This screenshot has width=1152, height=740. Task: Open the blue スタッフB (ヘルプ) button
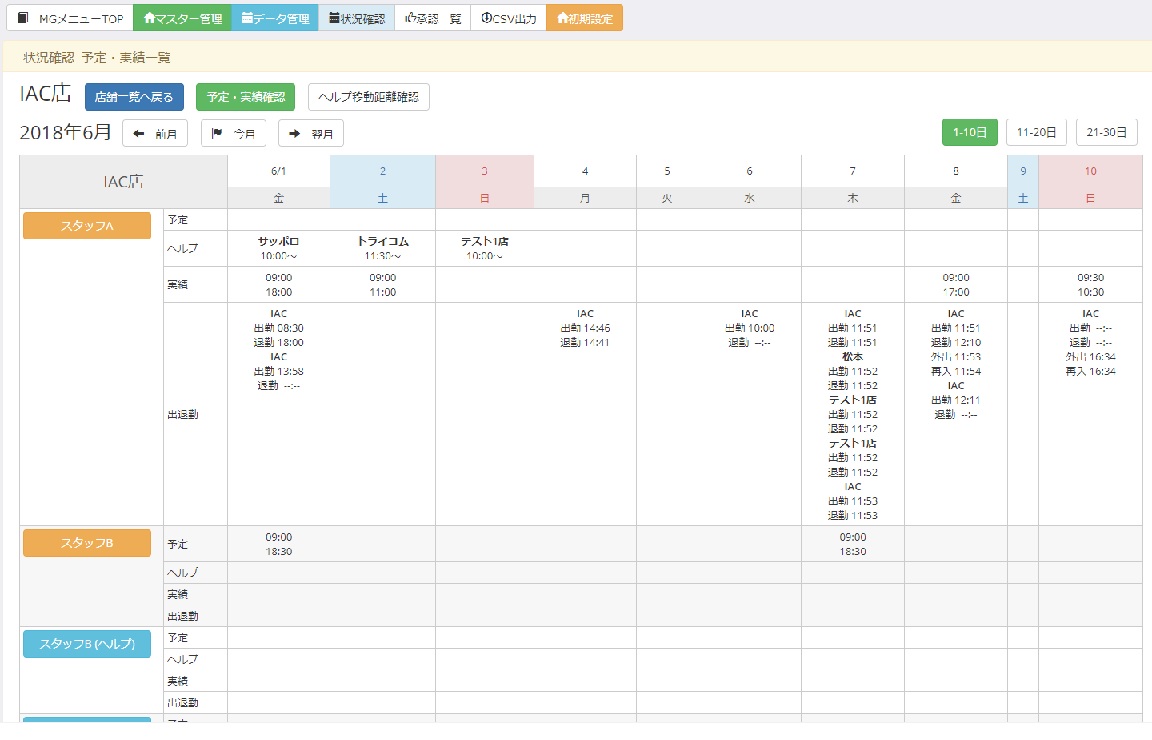86,644
